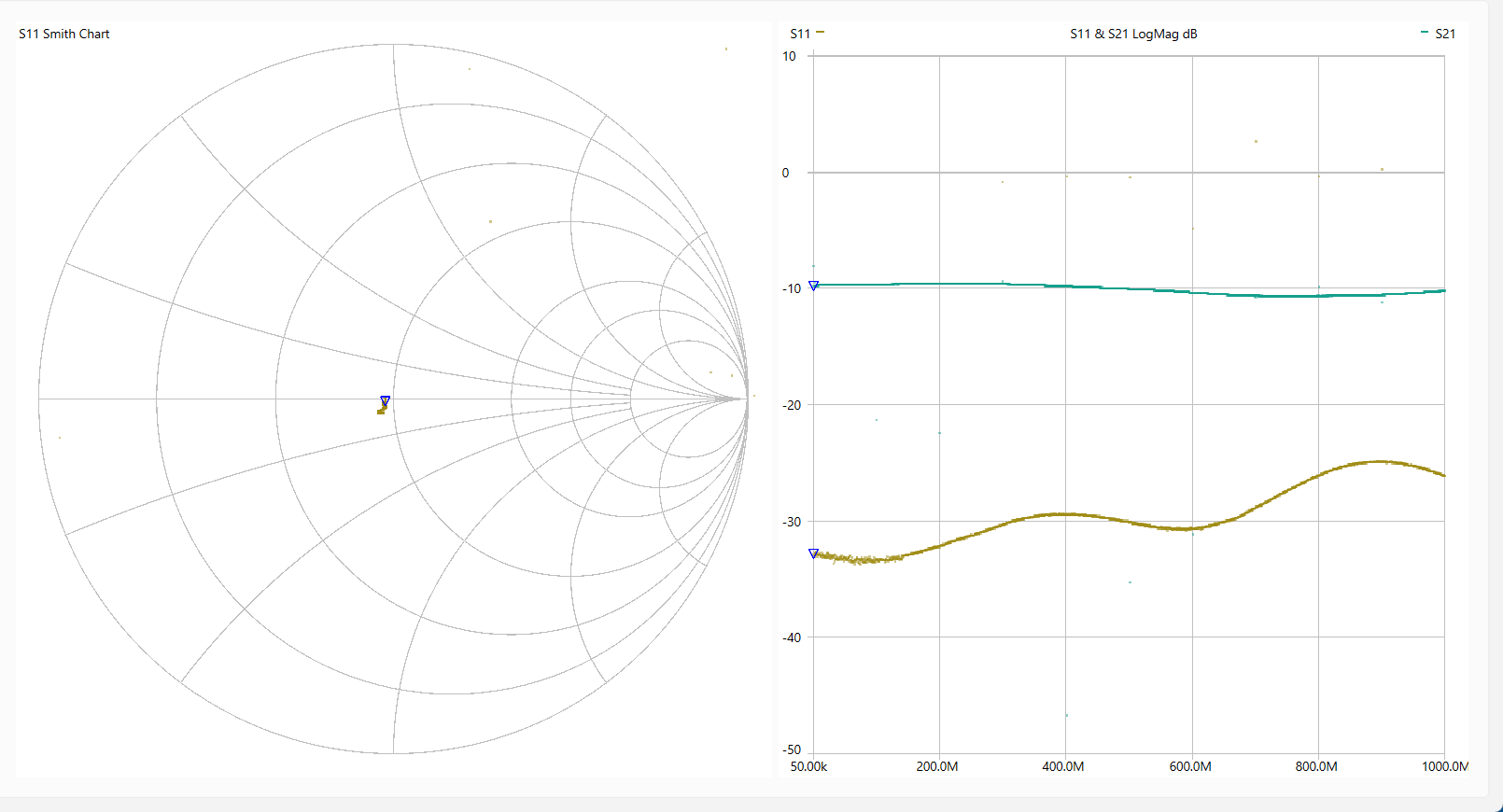Select the S21 legend label
The height and width of the screenshot is (812, 1503).
tap(1444, 34)
